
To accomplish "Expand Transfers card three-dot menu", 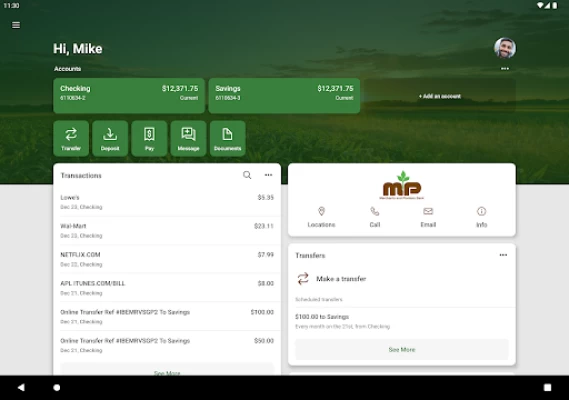I will click(503, 255).
